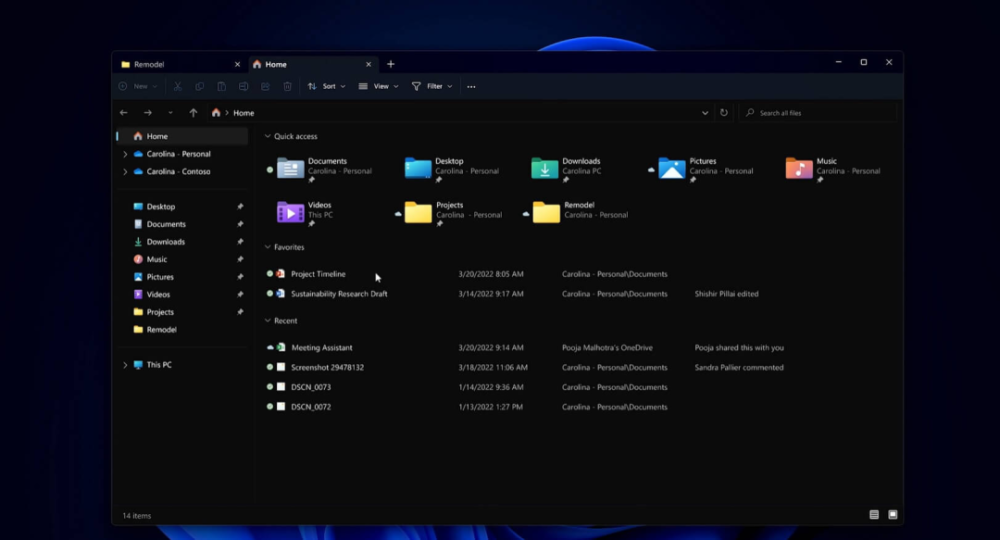The image size is (1000, 540).
Task: Open the See more ellipsis menu
Action: (471, 87)
